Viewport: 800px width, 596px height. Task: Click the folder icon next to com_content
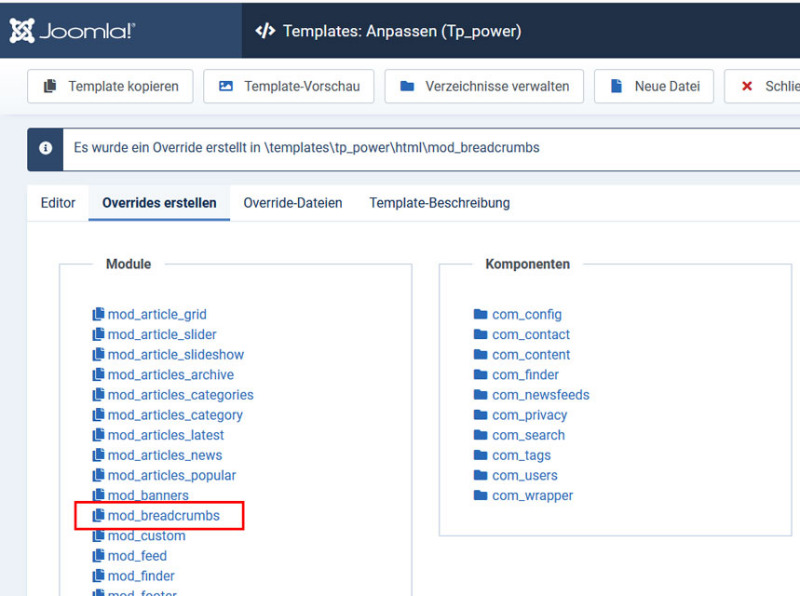click(481, 354)
